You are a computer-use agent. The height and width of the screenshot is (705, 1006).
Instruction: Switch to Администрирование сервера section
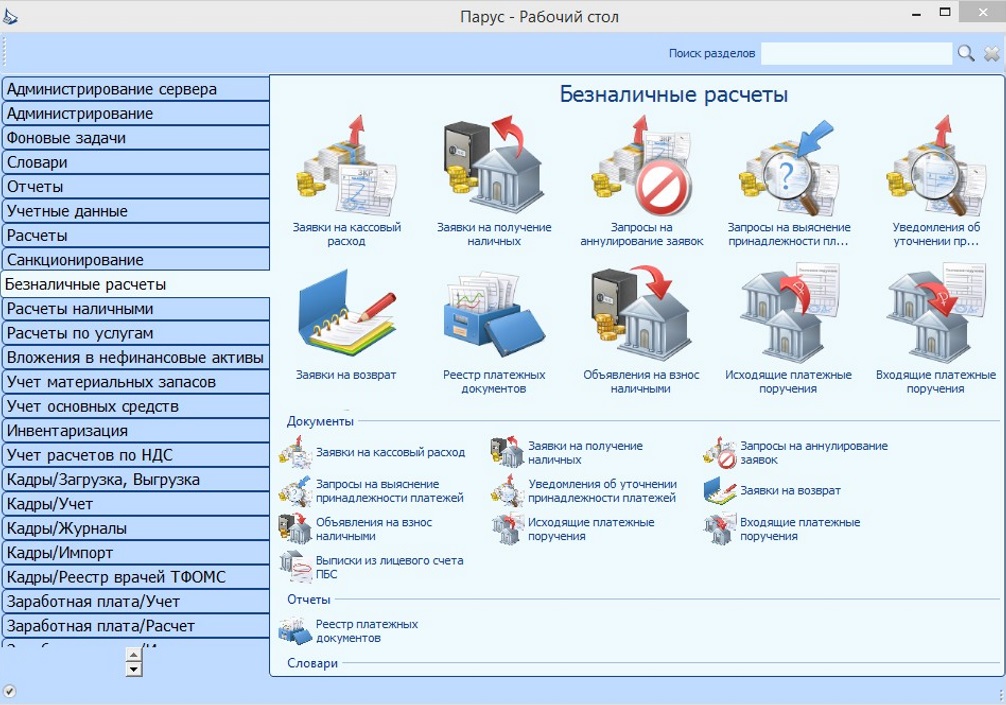point(135,89)
